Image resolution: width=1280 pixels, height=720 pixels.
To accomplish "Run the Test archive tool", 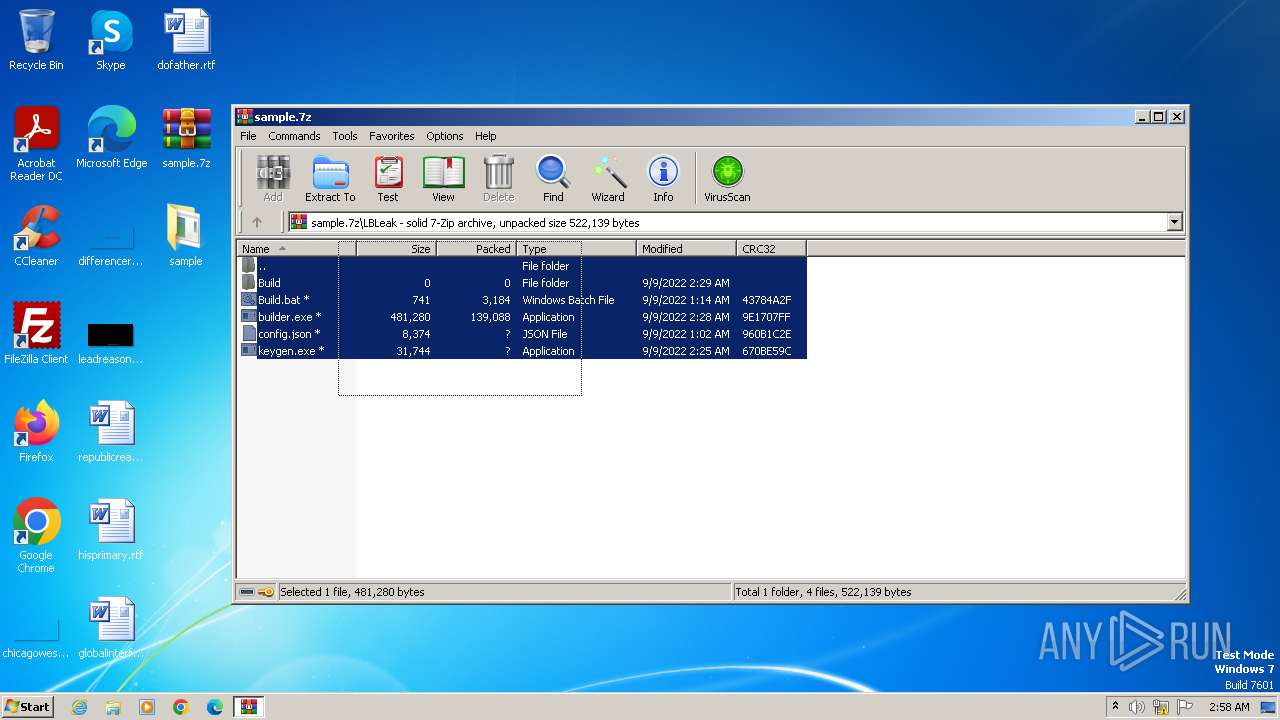I will (388, 179).
